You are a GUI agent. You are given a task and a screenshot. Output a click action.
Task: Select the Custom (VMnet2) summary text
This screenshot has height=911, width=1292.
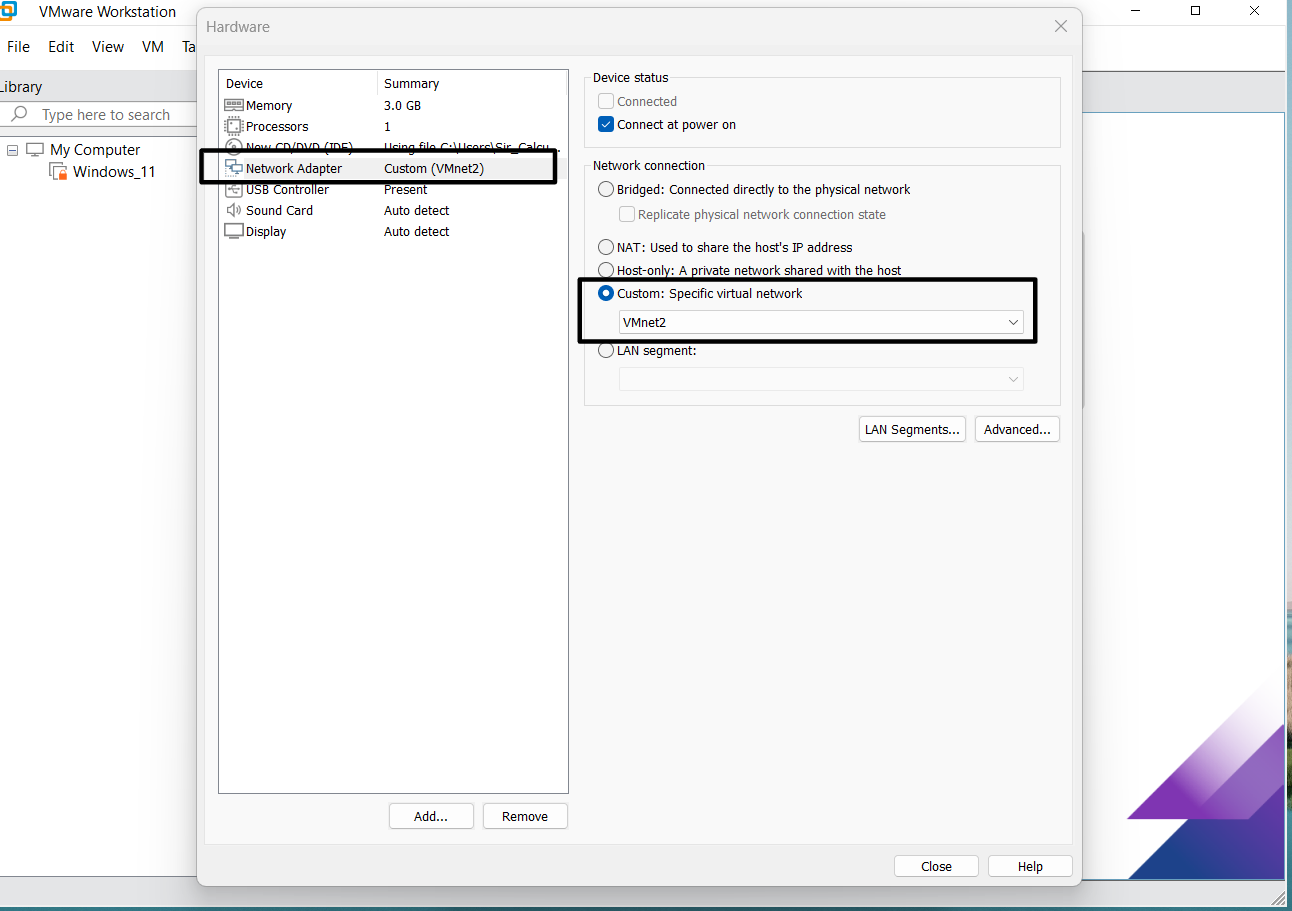[x=434, y=168]
